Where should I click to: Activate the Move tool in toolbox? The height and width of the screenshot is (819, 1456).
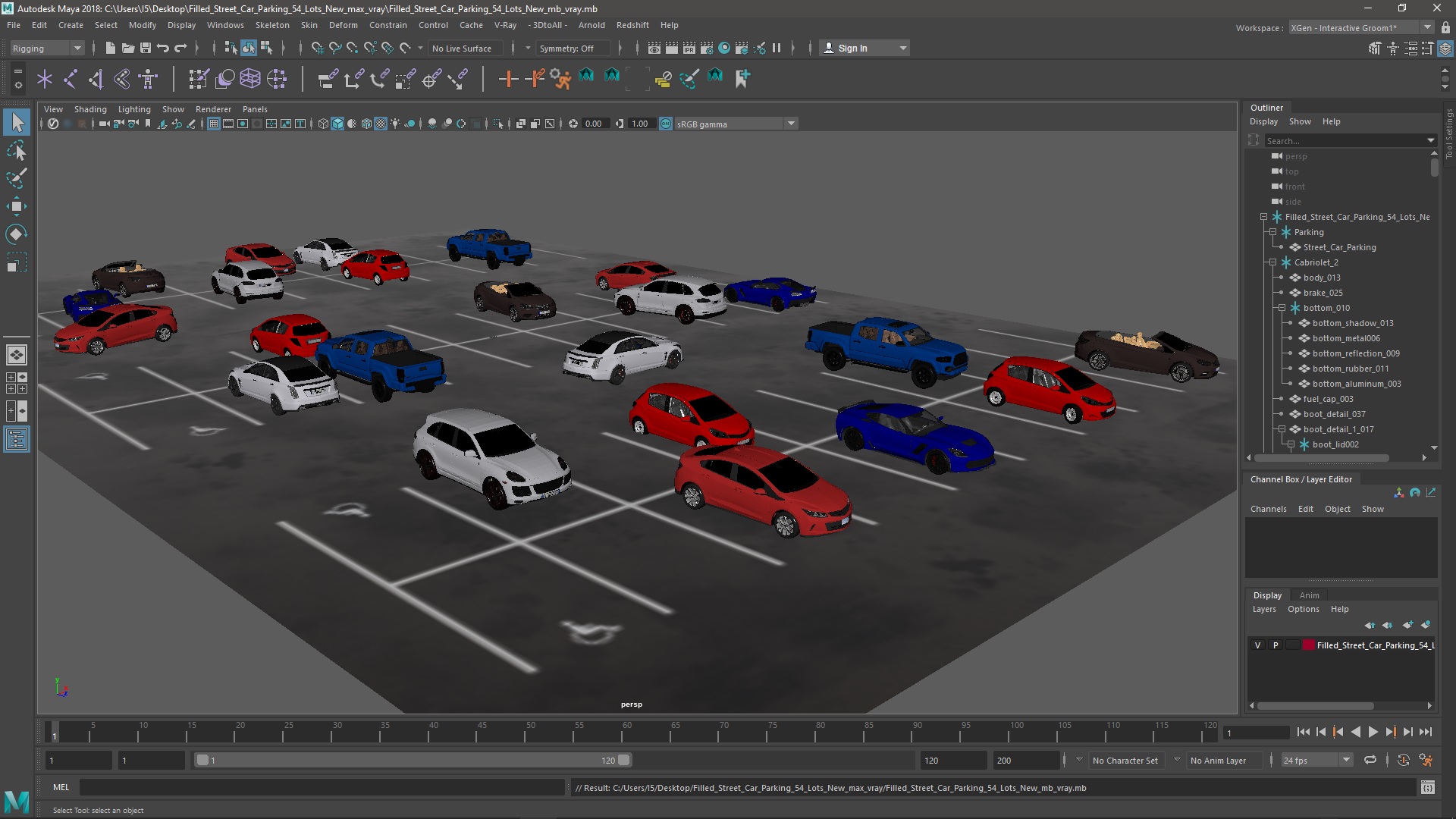[x=17, y=206]
